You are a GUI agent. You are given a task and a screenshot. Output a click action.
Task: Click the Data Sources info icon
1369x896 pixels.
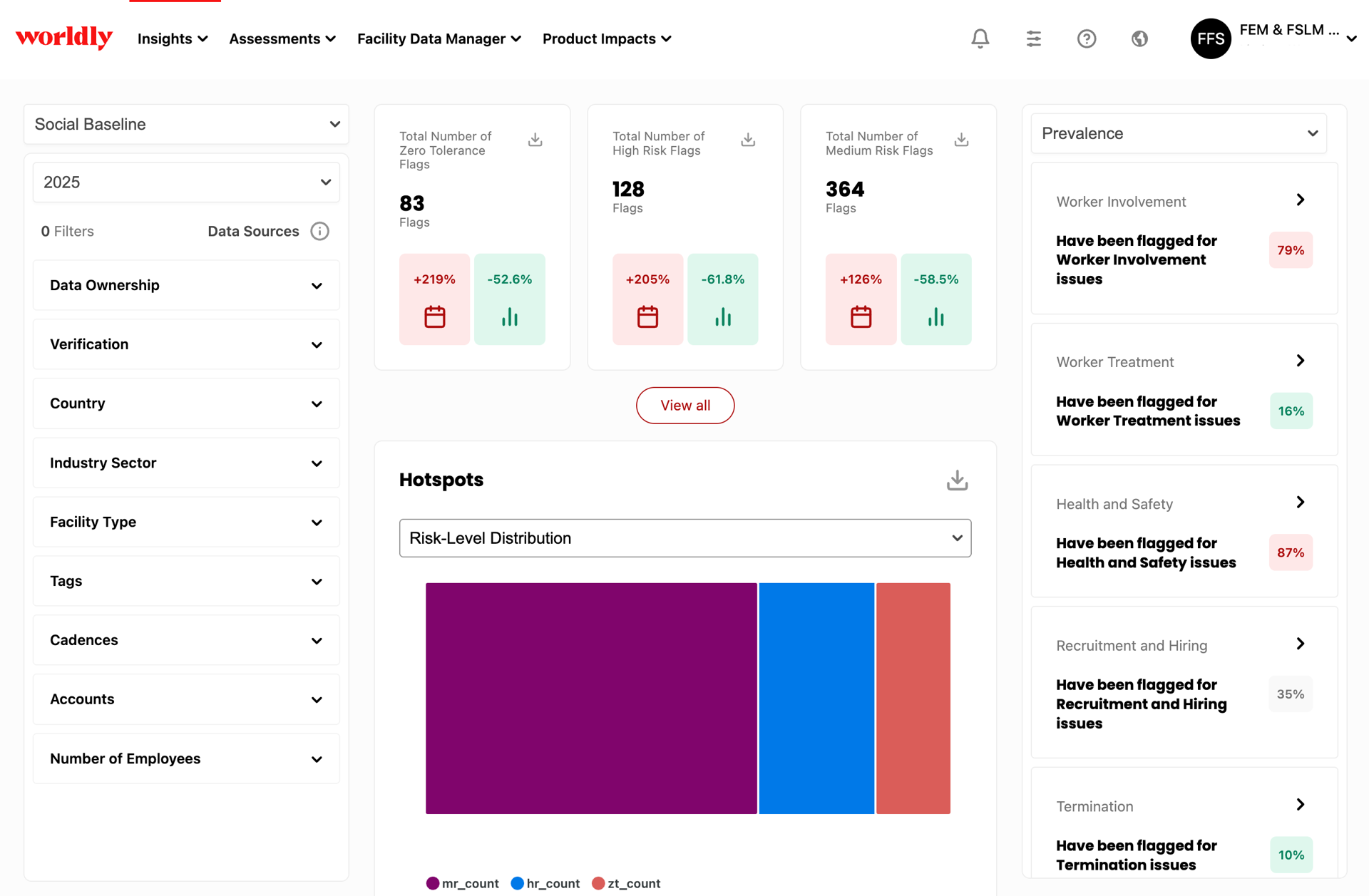pyautogui.click(x=319, y=231)
